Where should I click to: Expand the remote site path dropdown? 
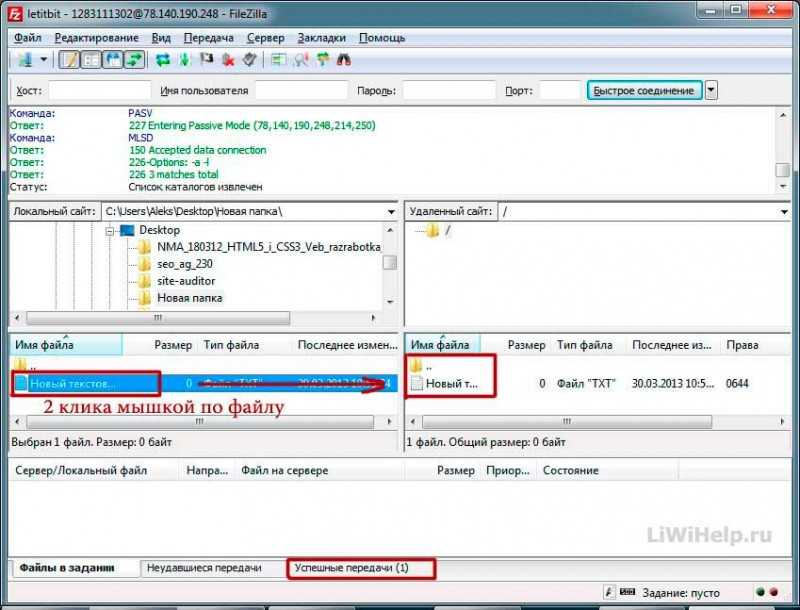coord(784,212)
